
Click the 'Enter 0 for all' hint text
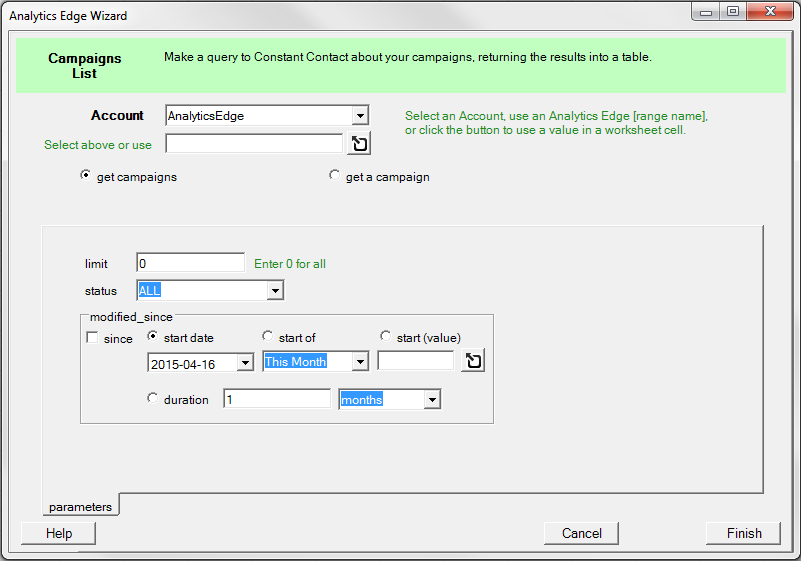(x=290, y=264)
